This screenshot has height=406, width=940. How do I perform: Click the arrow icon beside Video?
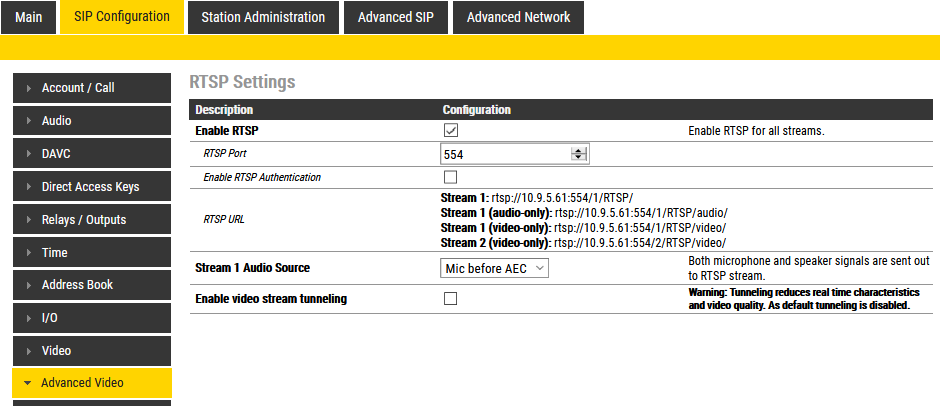pyautogui.click(x=28, y=351)
